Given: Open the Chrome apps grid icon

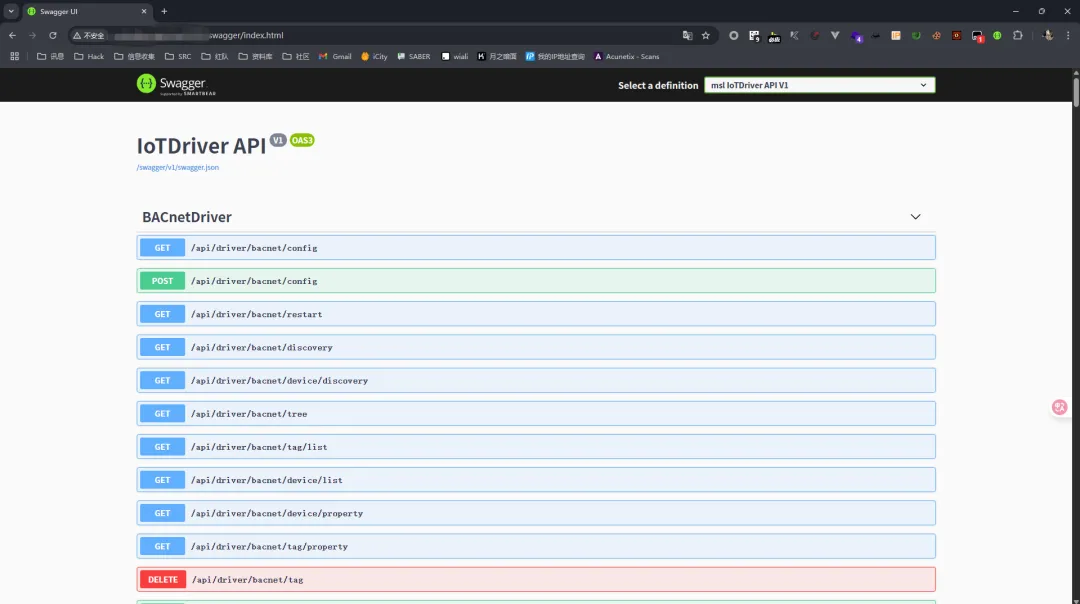Looking at the screenshot, I should pos(14,56).
